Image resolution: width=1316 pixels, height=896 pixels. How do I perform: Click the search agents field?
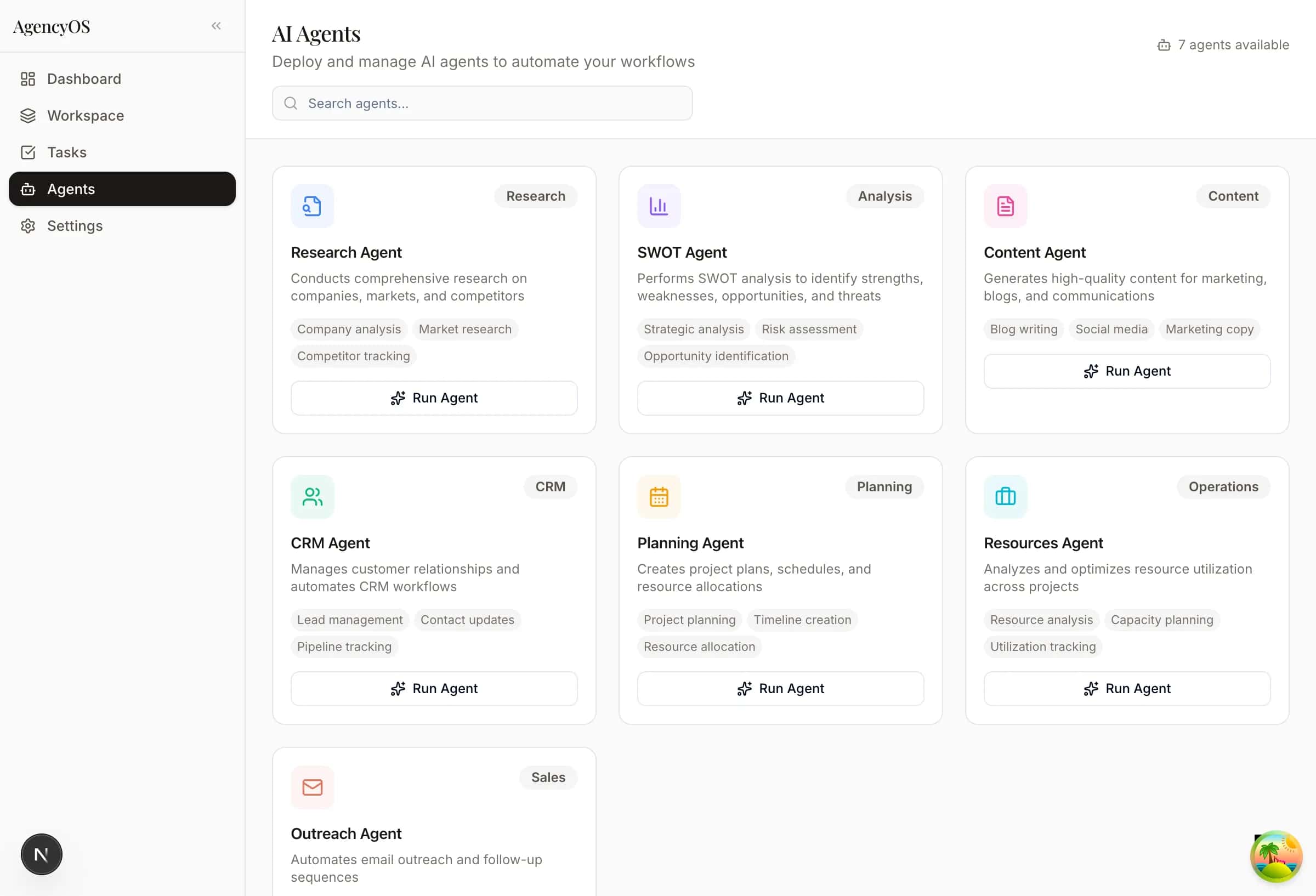(x=482, y=103)
